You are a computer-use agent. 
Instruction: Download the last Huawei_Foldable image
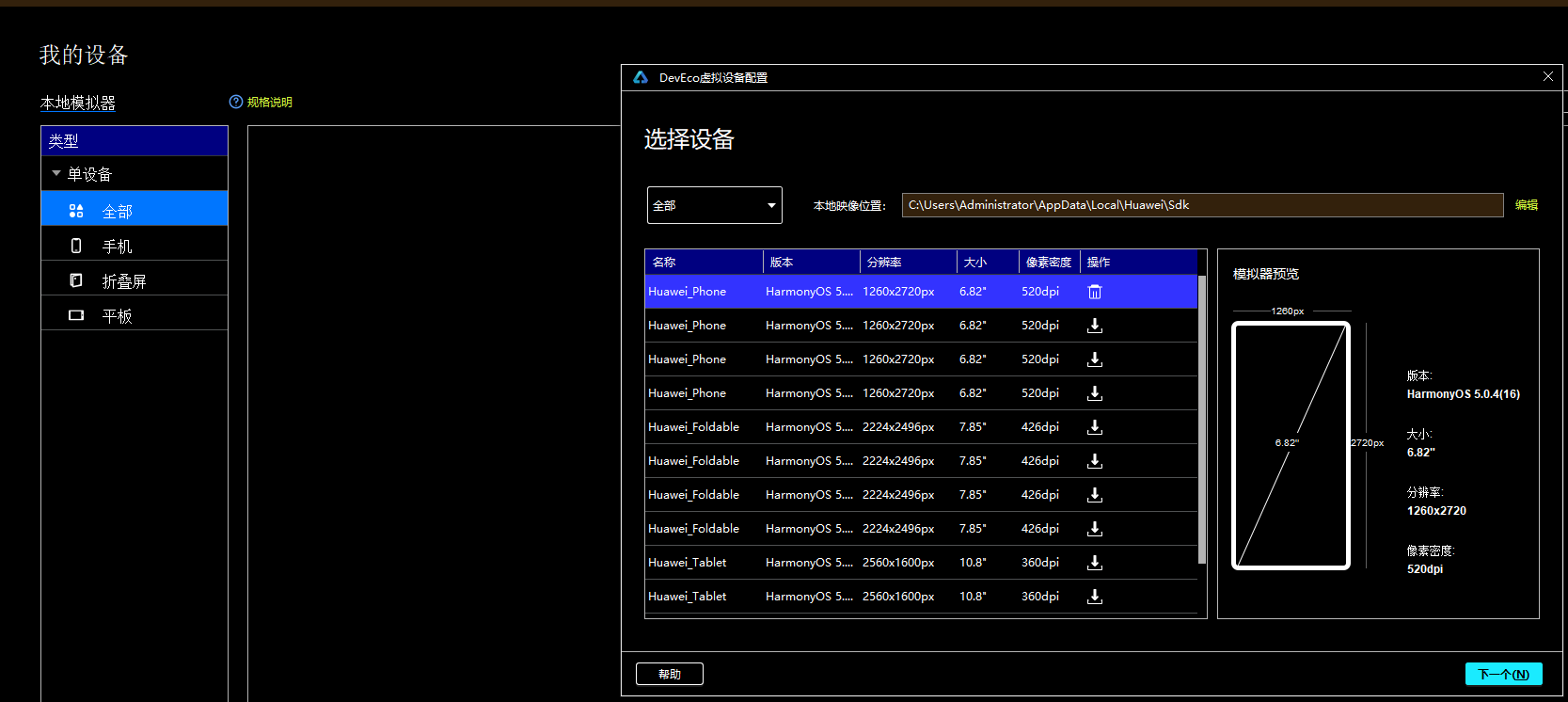[x=1095, y=529]
